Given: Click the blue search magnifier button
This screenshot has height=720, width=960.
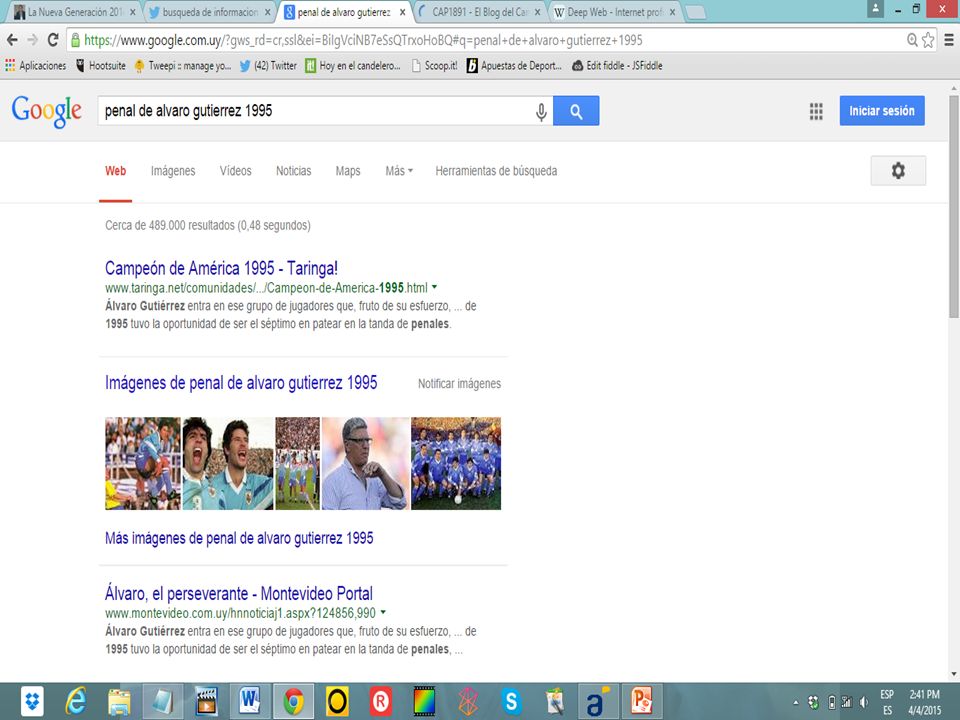Looking at the screenshot, I should tap(576, 111).
